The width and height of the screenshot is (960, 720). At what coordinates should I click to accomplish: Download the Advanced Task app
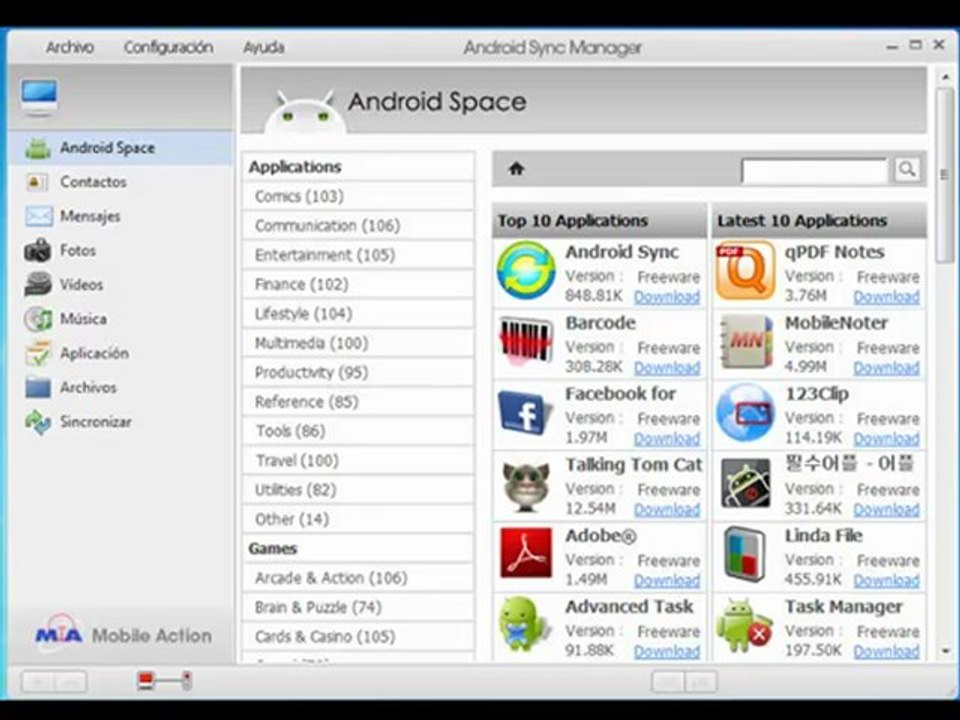coord(667,652)
